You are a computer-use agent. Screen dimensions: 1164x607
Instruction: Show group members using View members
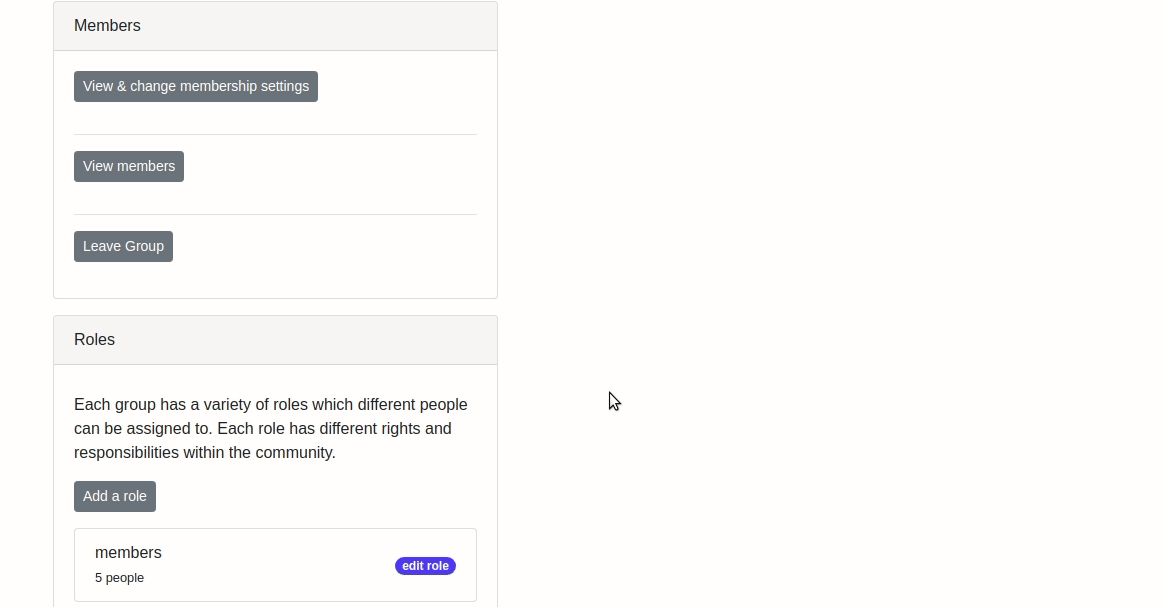[x=129, y=166]
